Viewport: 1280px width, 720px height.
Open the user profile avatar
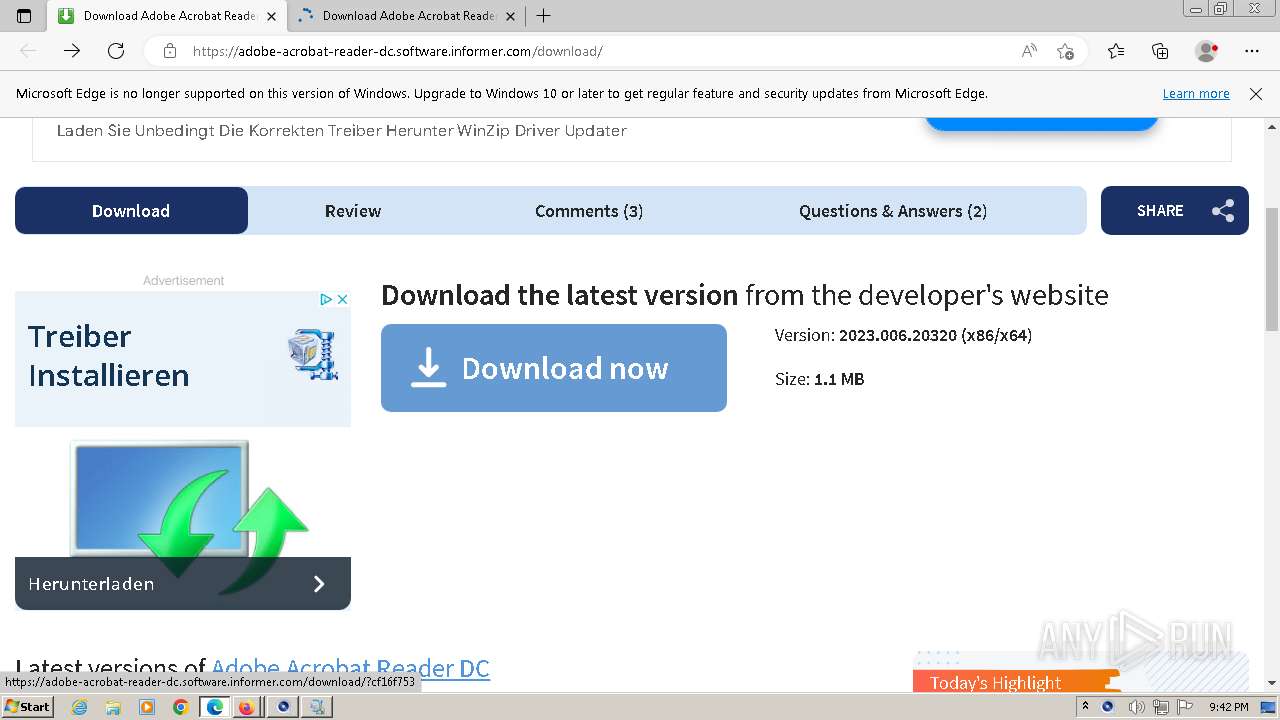(1206, 51)
